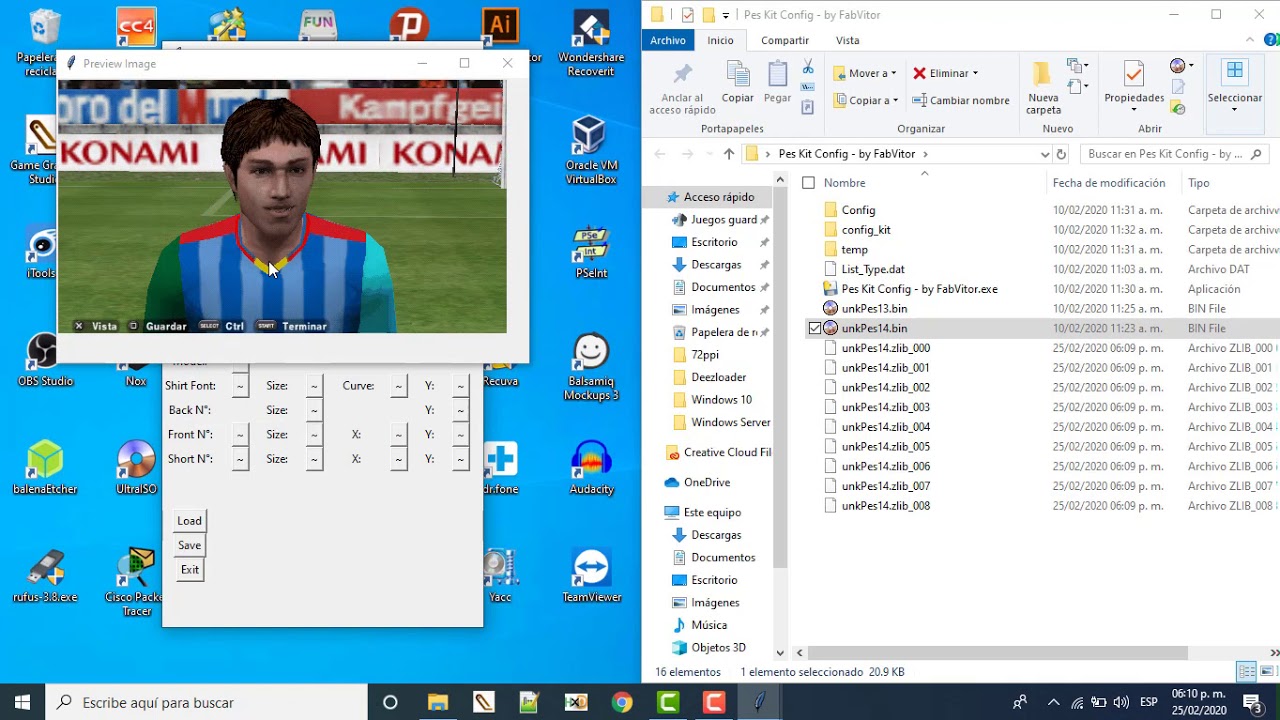Open UltraISO desktop icon

coord(136,468)
